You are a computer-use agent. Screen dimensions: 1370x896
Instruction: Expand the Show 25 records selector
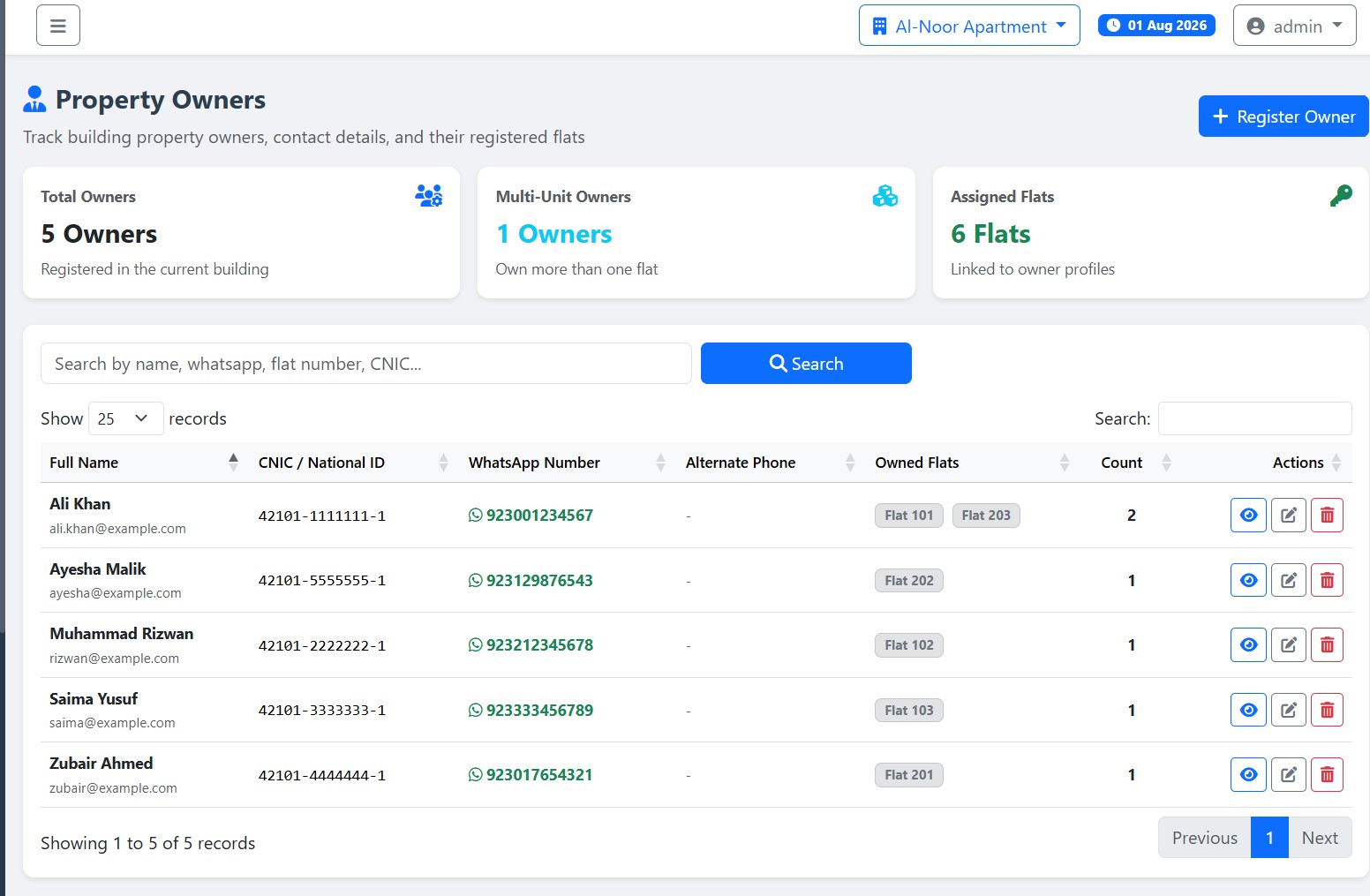[x=125, y=418]
